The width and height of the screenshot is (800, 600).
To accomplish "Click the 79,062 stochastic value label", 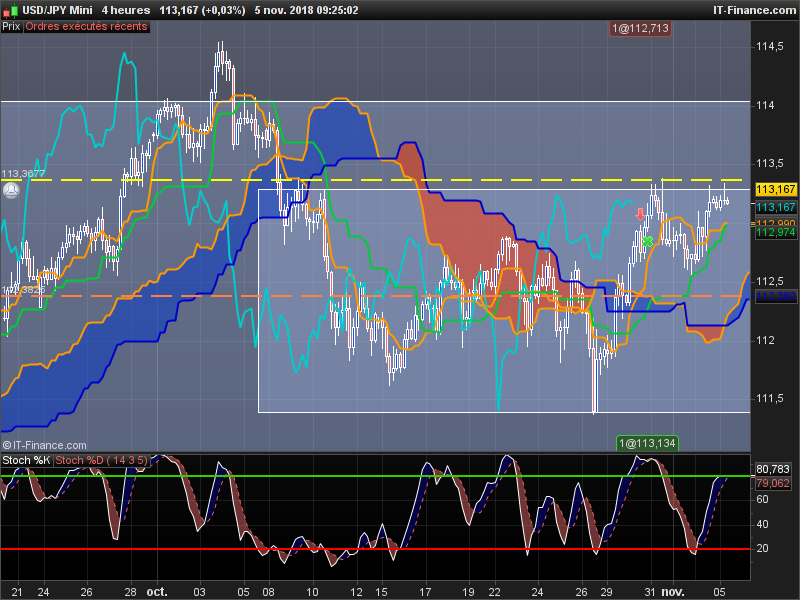I will point(772,483).
